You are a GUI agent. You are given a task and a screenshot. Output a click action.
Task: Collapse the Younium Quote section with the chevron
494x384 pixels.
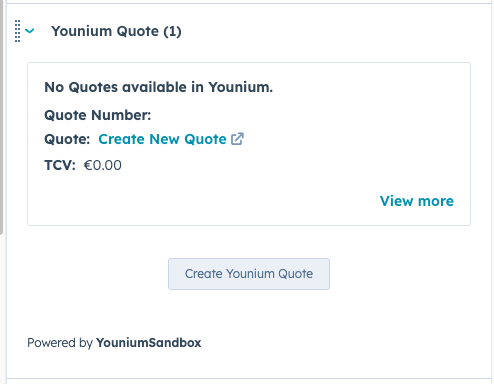pos(30,31)
